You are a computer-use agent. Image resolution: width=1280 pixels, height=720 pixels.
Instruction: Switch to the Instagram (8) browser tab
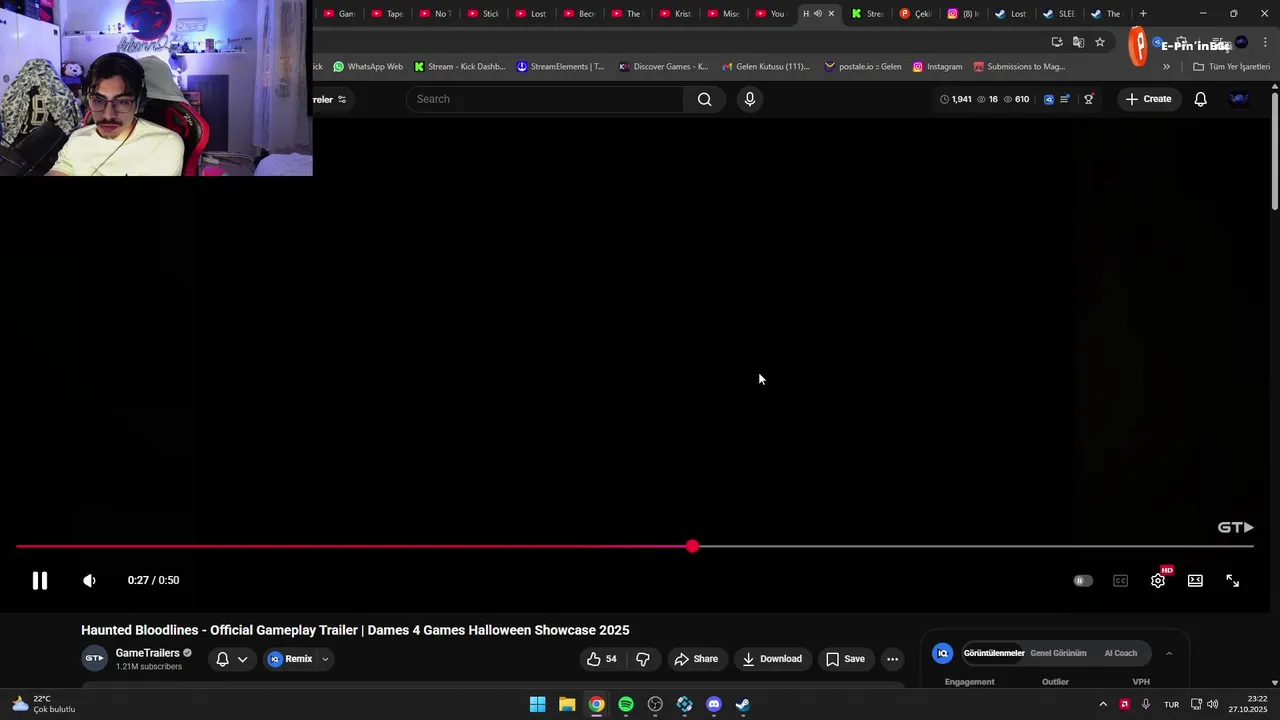click(964, 14)
